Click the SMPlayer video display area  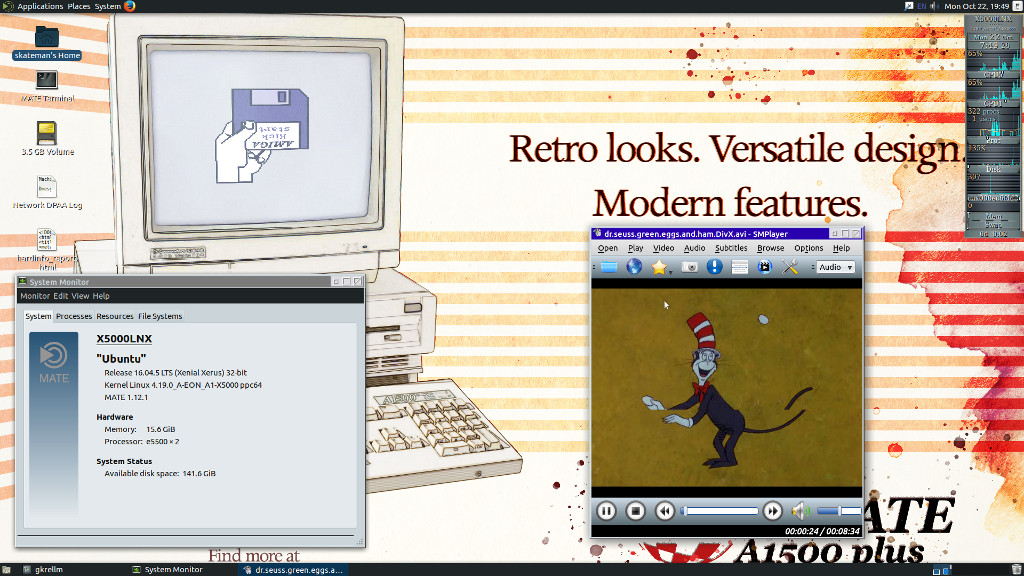727,388
